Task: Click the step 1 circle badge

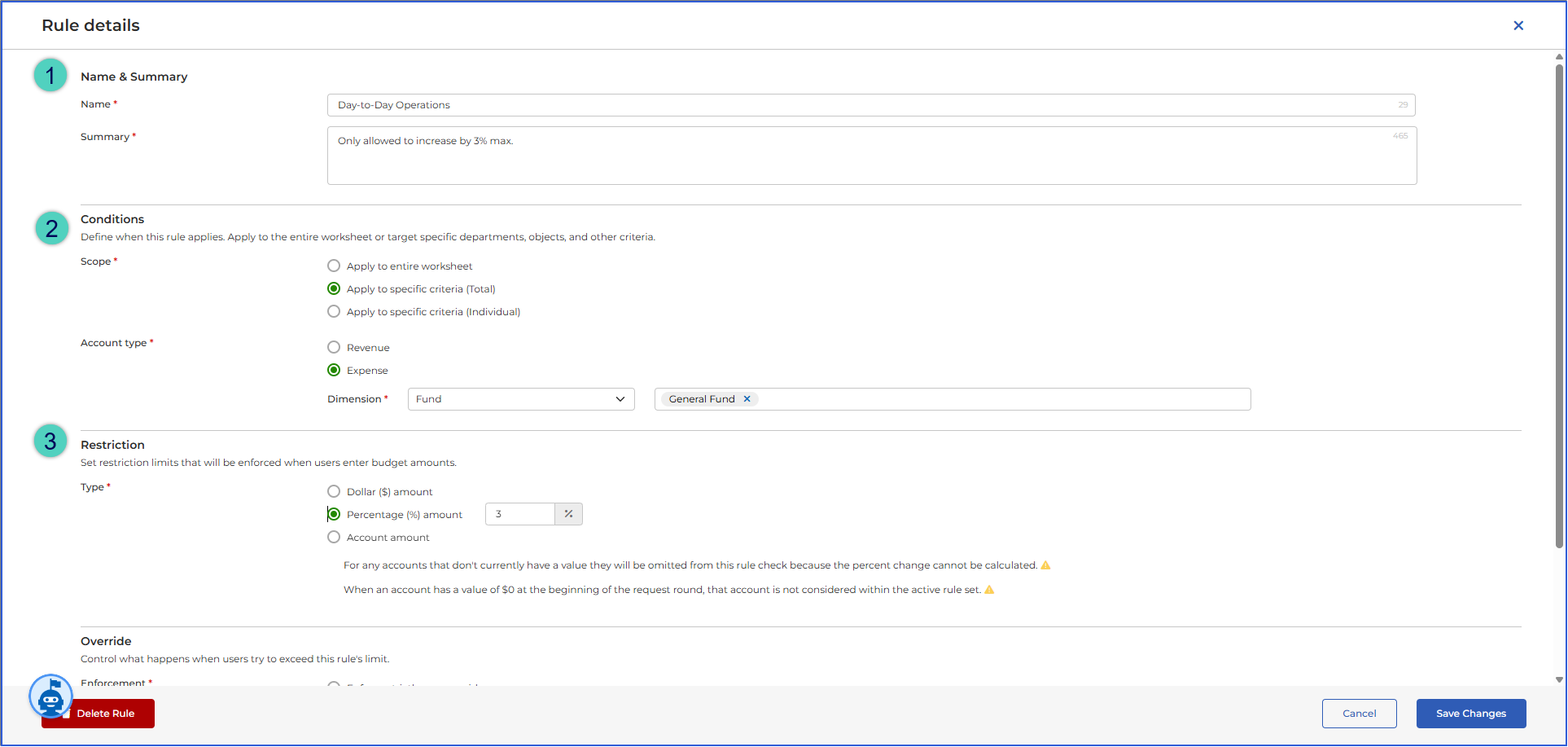Action: [50, 75]
